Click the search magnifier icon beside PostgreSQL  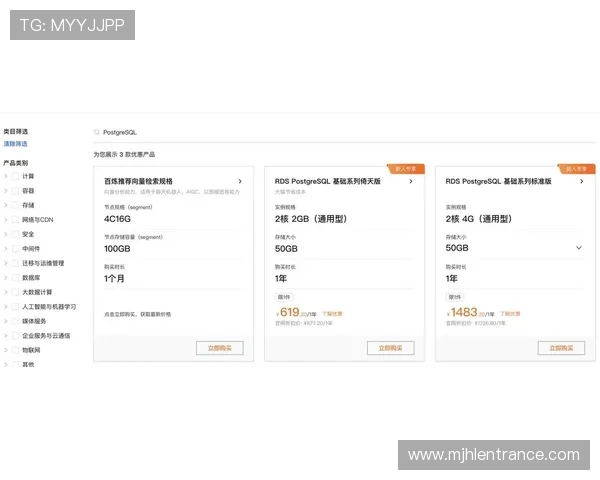pos(97,132)
